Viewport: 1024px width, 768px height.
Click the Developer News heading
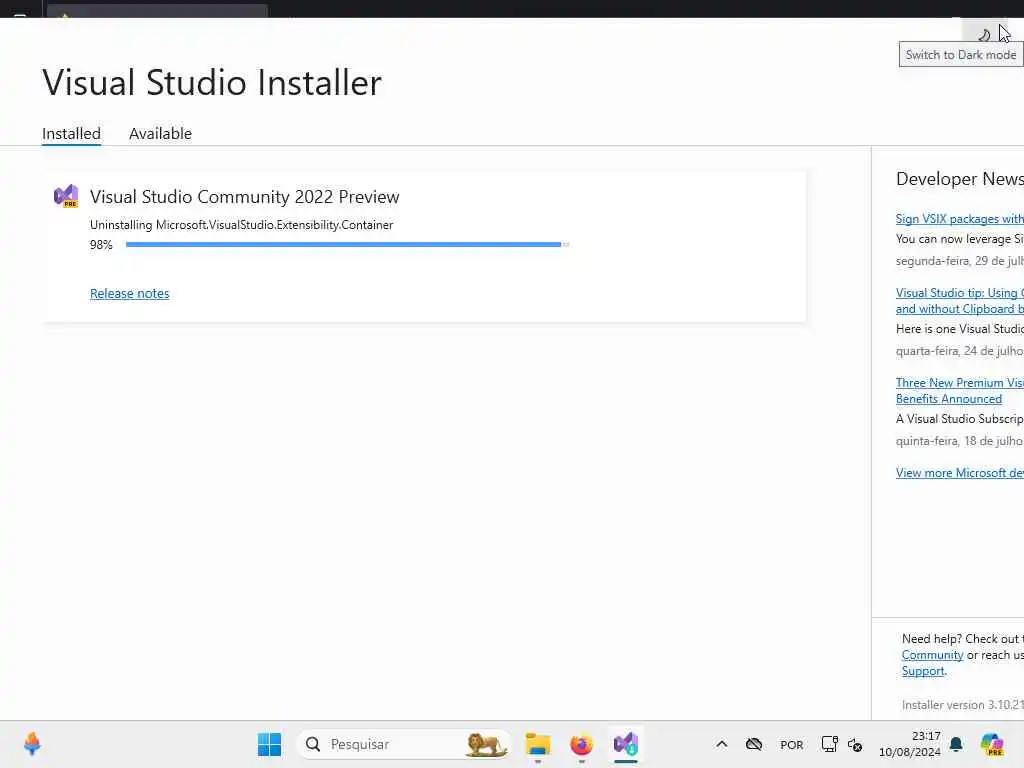pyautogui.click(x=959, y=179)
